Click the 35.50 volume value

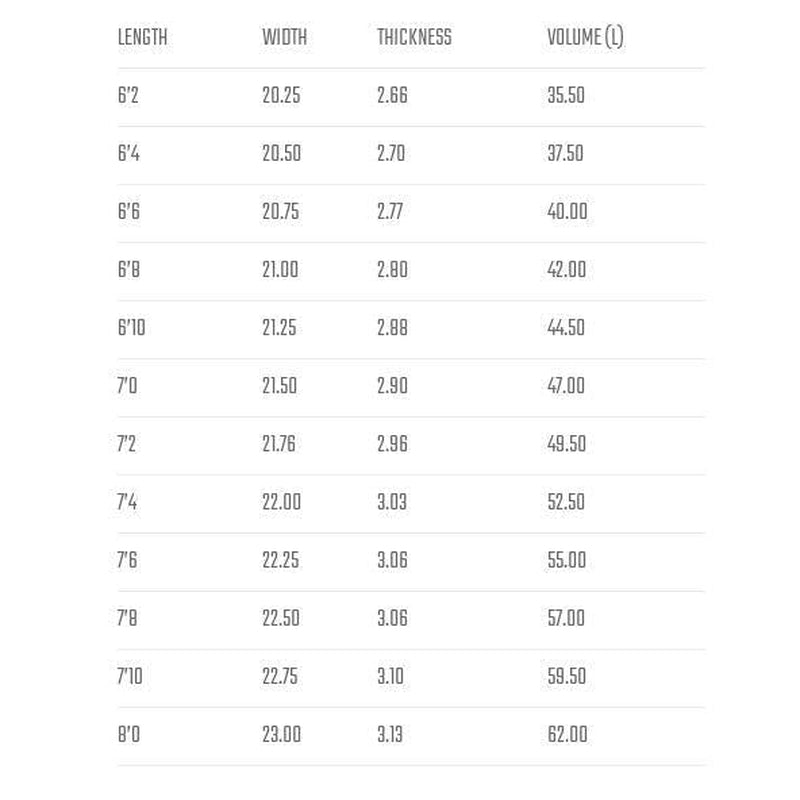[566, 97]
